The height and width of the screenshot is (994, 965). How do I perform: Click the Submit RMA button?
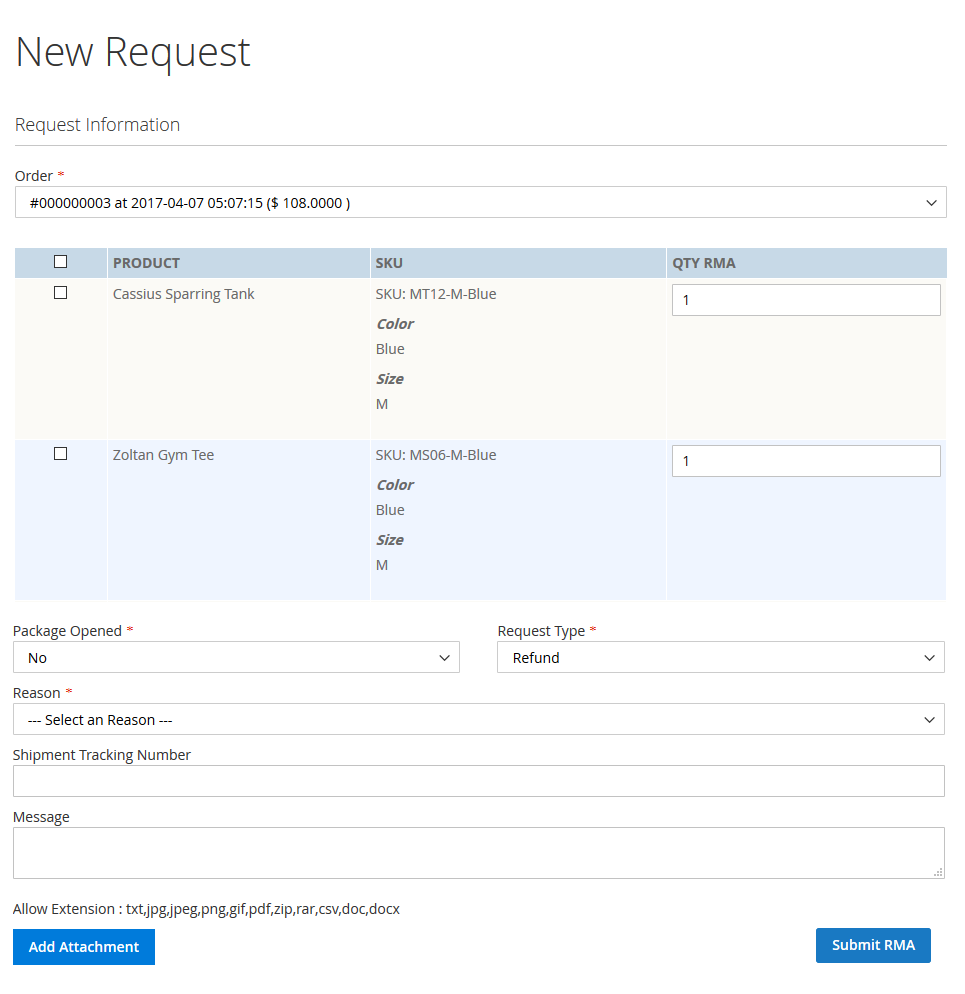873,945
